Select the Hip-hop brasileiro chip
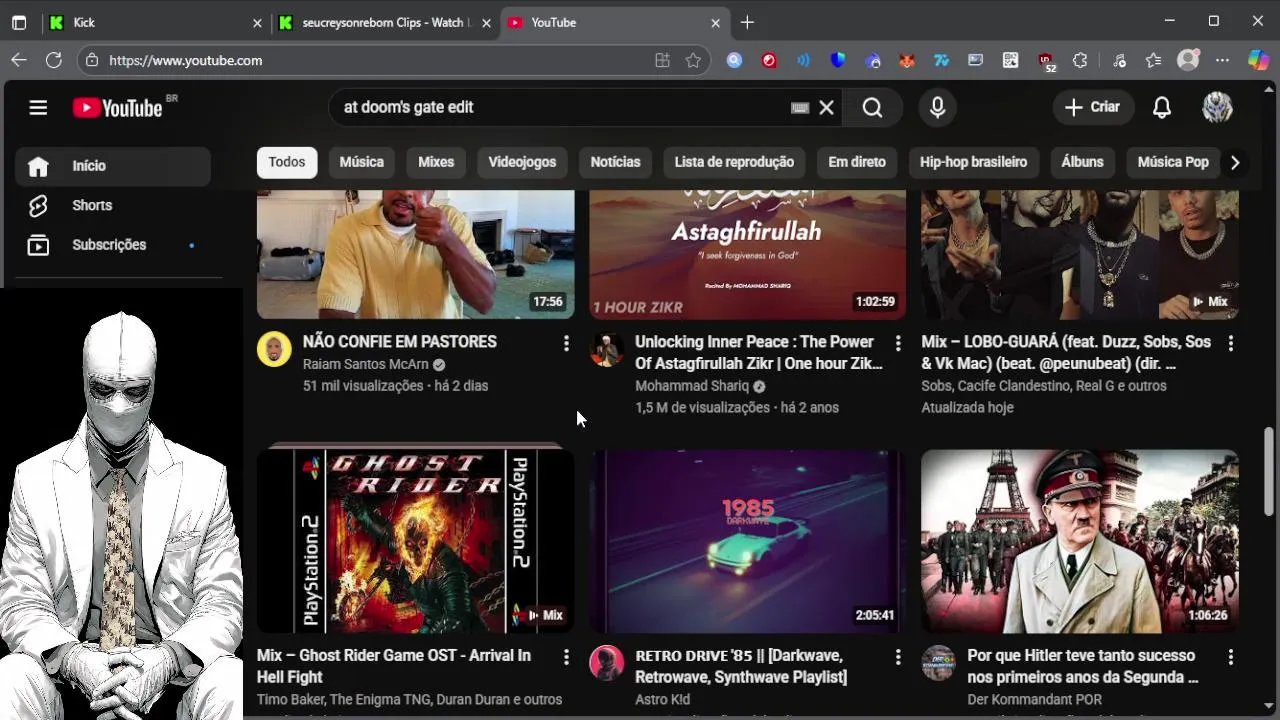The height and width of the screenshot is (720, 1280). (973, 162)
